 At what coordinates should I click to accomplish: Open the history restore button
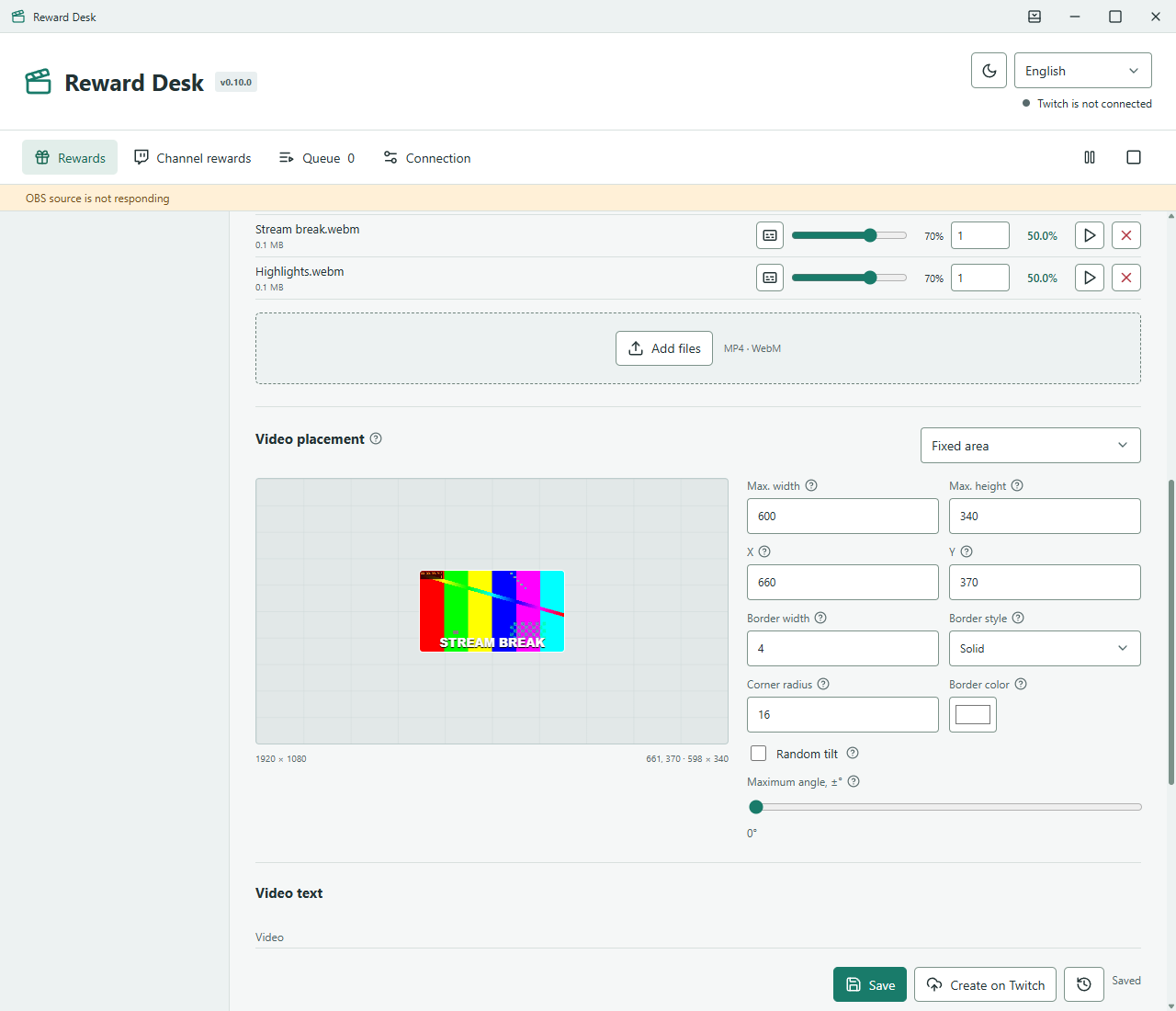[x=1084, y=984]
